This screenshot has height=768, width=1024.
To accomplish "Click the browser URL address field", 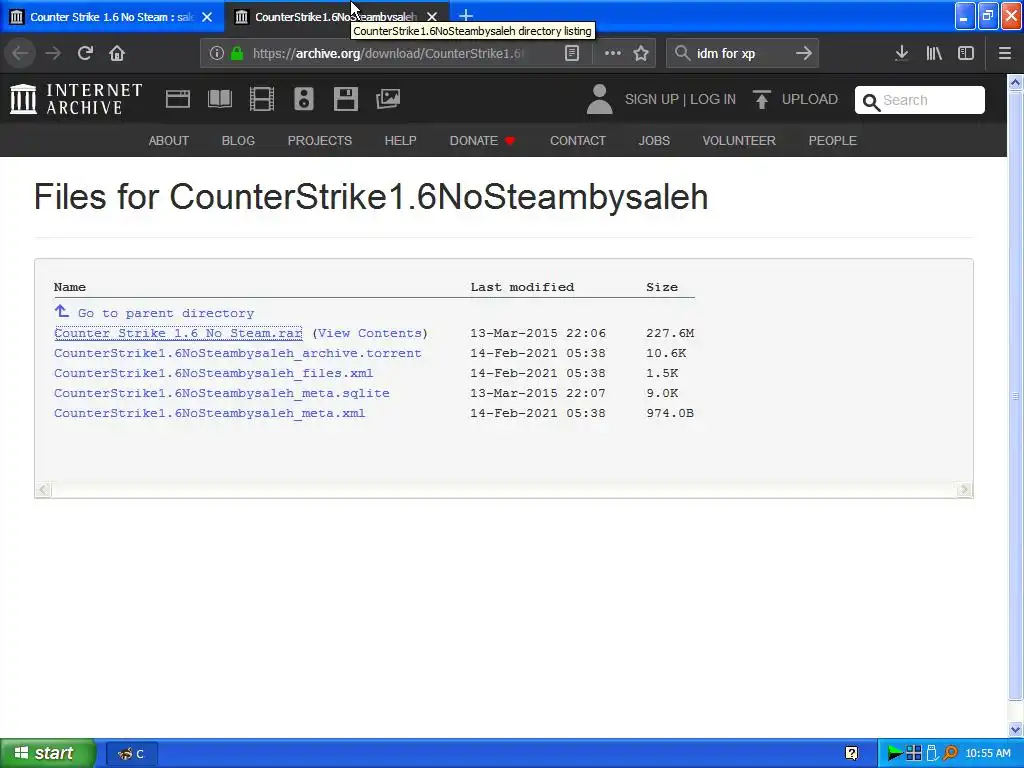I will pyautogui.click(x=389, y=54).
